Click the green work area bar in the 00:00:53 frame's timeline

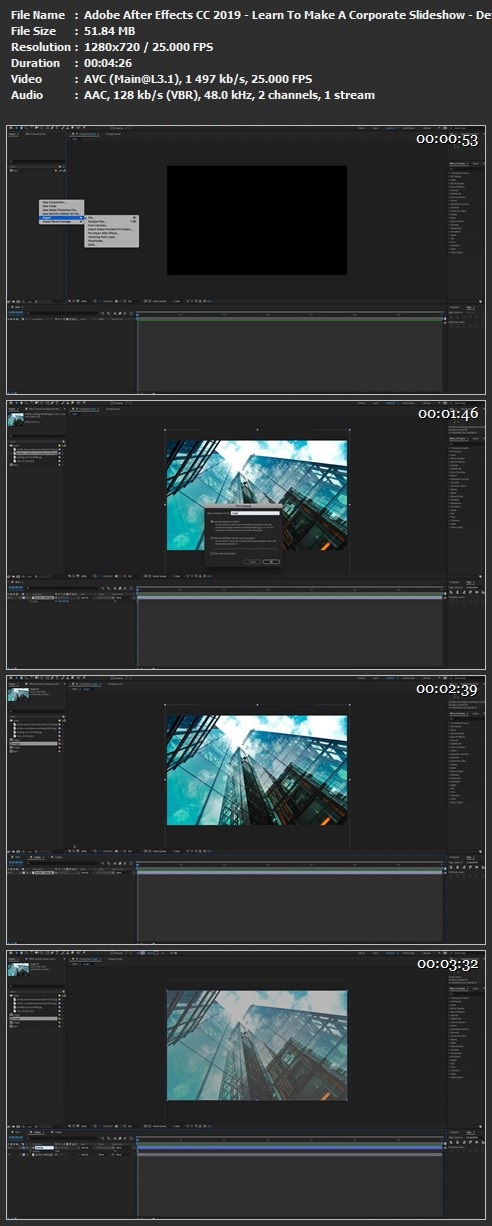pos(290,319)
